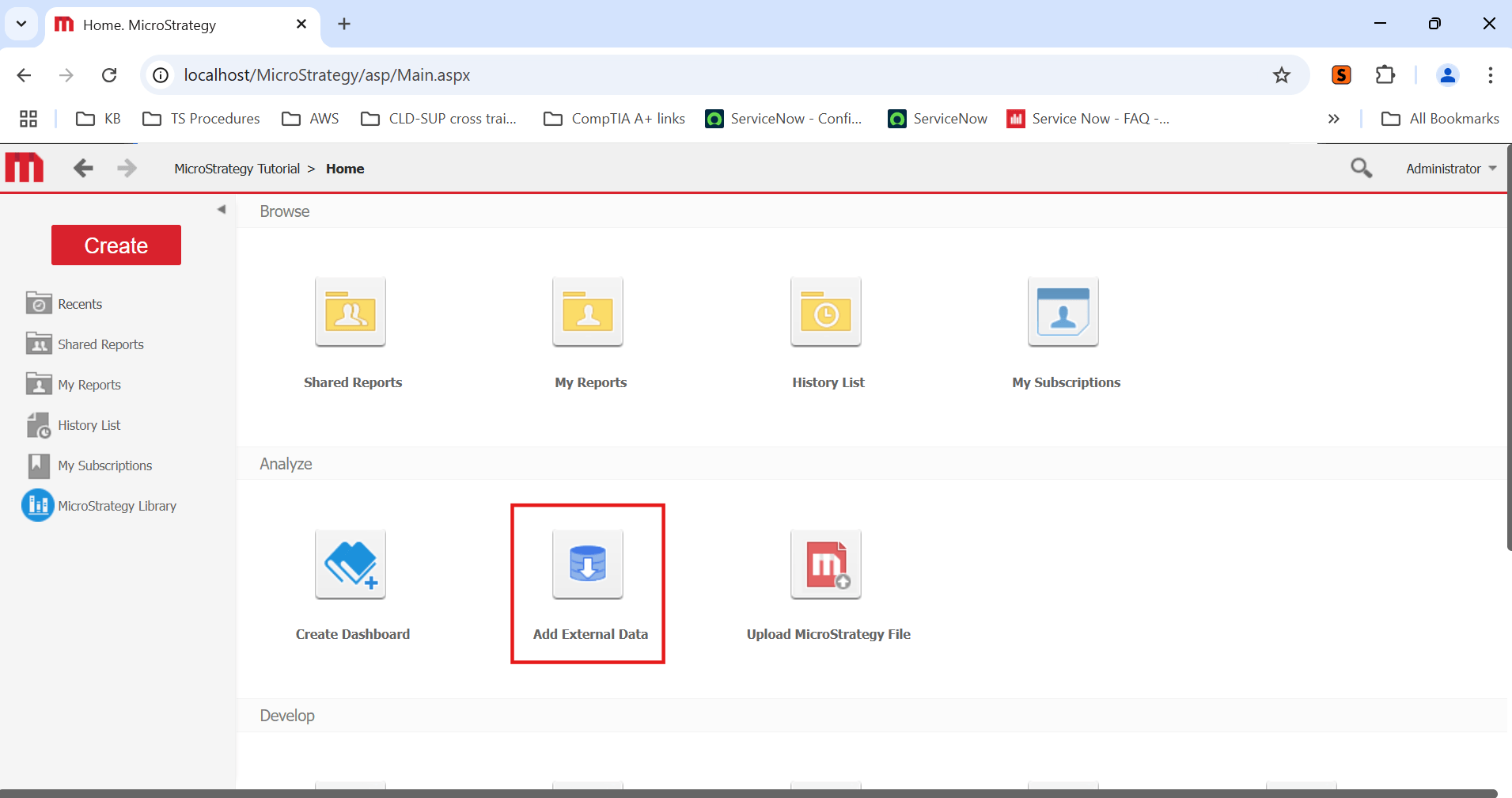Open Chrome tab search dropdown arrow

pyautogui.click(x=21, y=24)
